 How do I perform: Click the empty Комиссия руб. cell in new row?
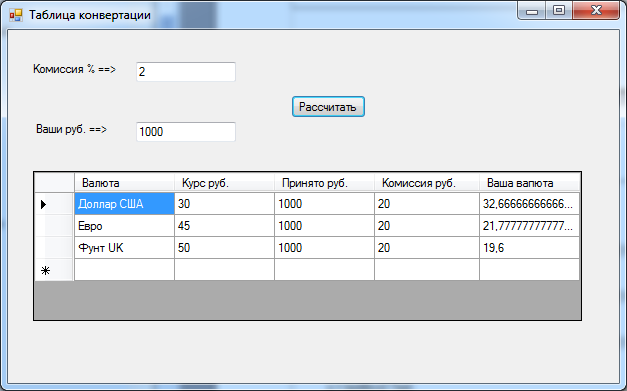(427, 270)
